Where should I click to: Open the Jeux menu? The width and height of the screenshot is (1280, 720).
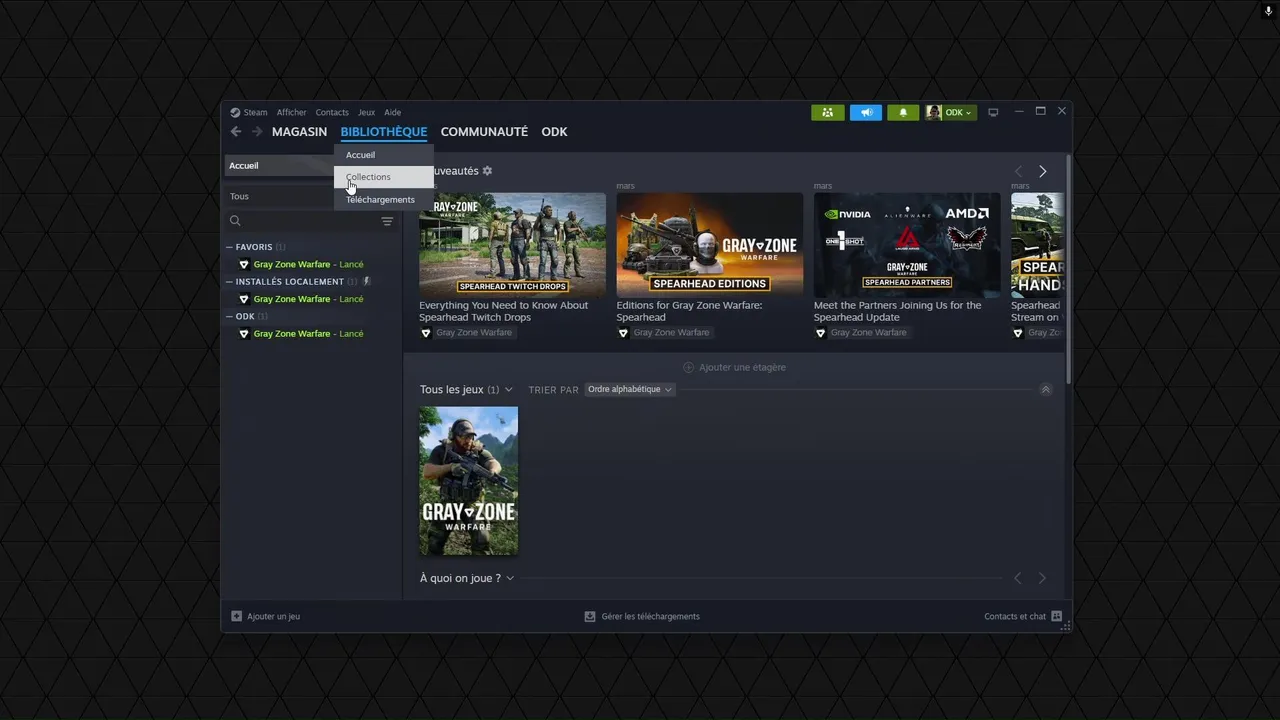366,112
